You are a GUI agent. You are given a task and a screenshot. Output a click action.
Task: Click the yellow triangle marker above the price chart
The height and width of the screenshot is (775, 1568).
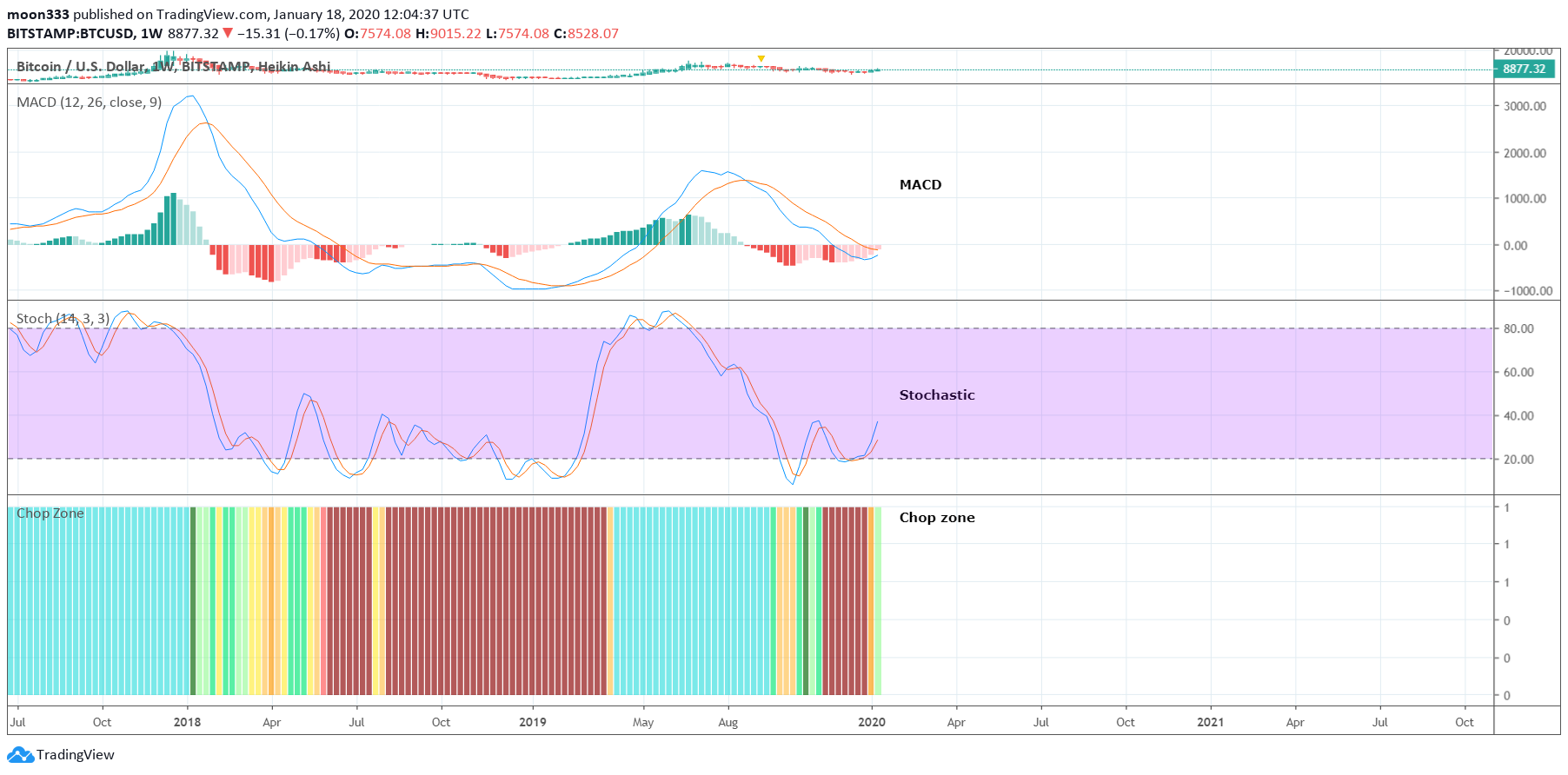coord(761,59)
